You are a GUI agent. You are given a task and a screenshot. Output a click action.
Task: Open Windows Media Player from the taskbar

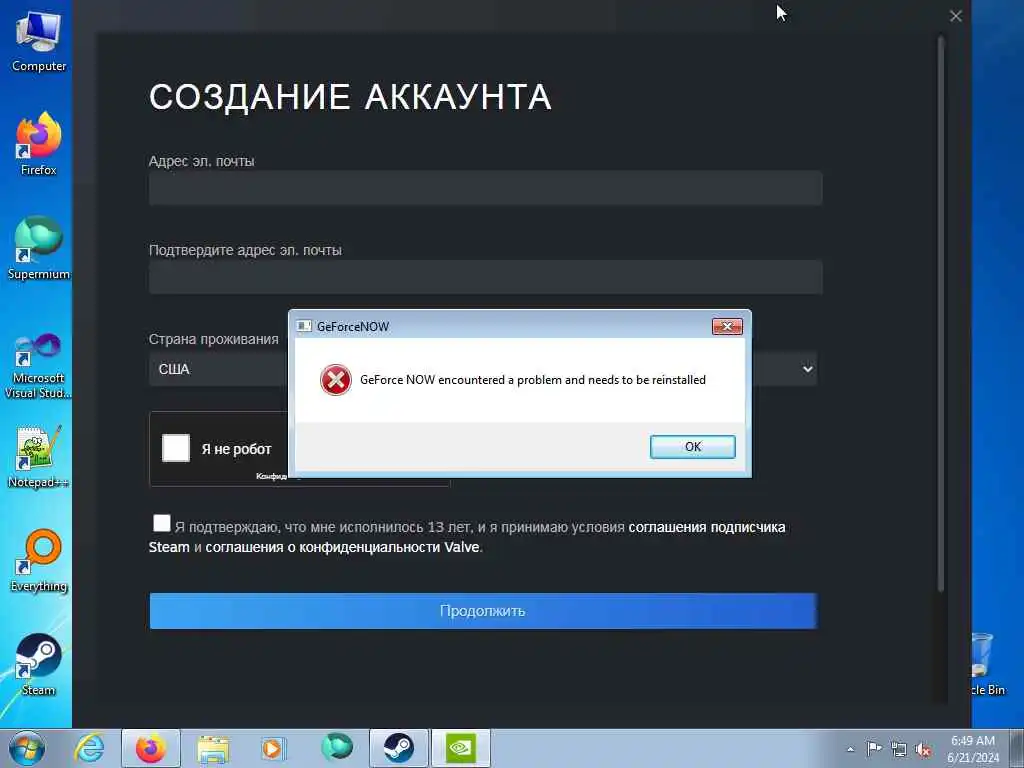(x=273, y=748)
